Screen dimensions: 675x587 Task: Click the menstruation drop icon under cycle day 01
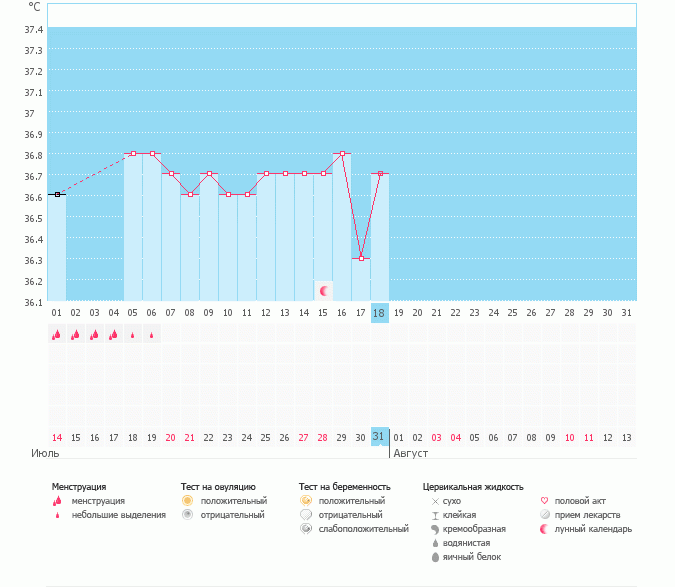tap(56, 335)
